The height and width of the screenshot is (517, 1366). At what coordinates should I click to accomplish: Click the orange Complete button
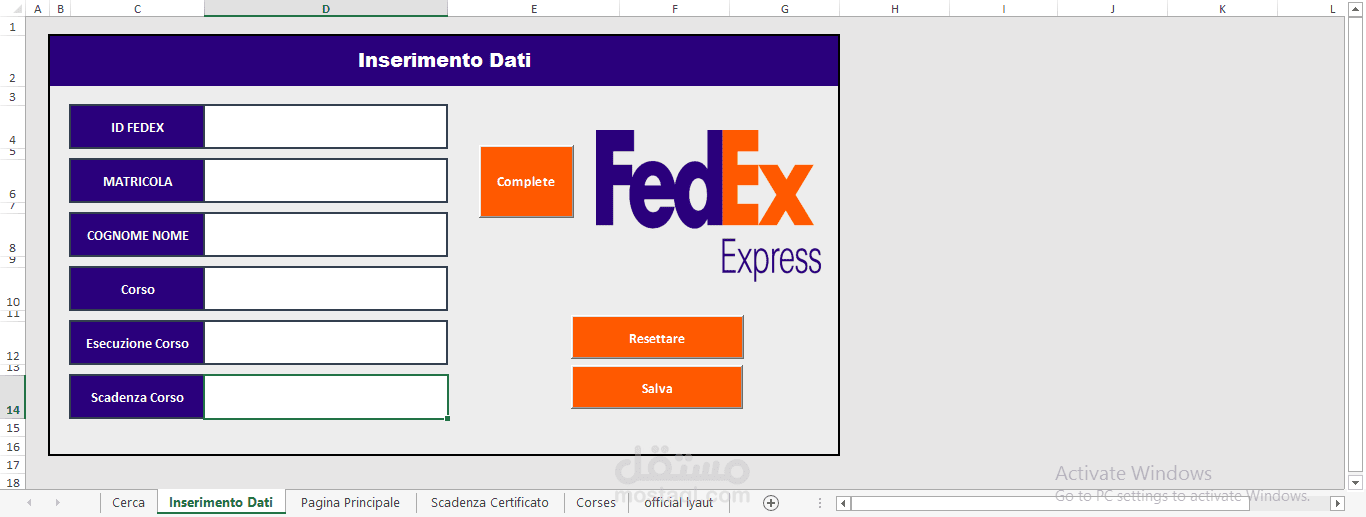(x=526, y=181)
